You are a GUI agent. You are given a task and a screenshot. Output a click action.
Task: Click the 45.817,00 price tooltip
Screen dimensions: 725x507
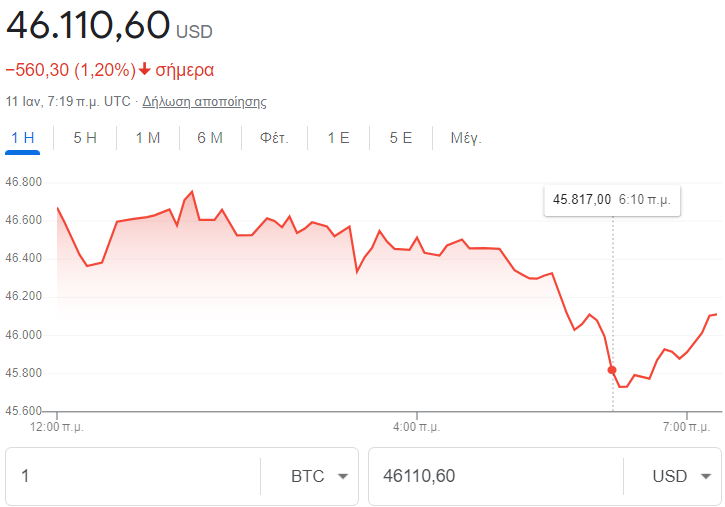click(612, 200)
